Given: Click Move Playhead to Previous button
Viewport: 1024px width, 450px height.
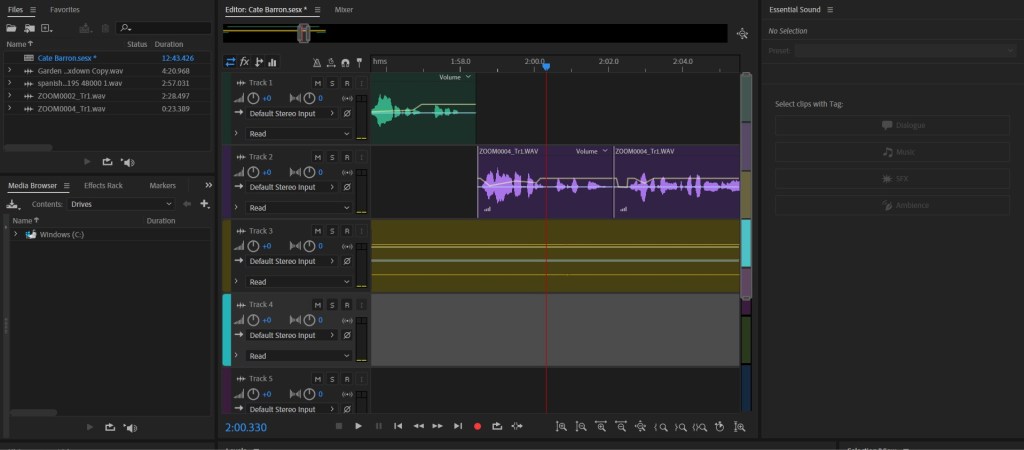Looking at the screenshot, I should click(398, 426).
